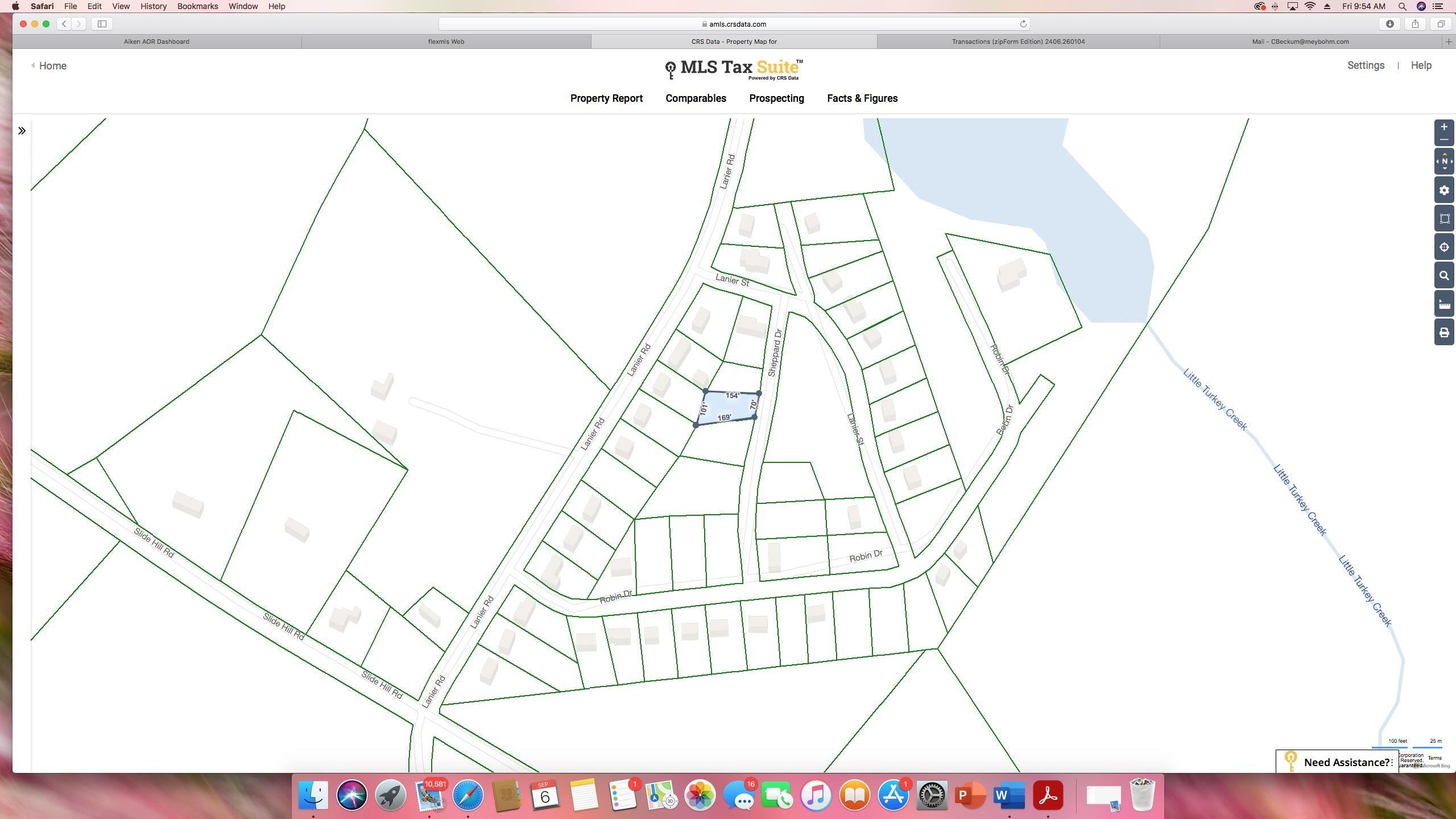
Task: Open Finder from the dock
Action: pos(313,795)
